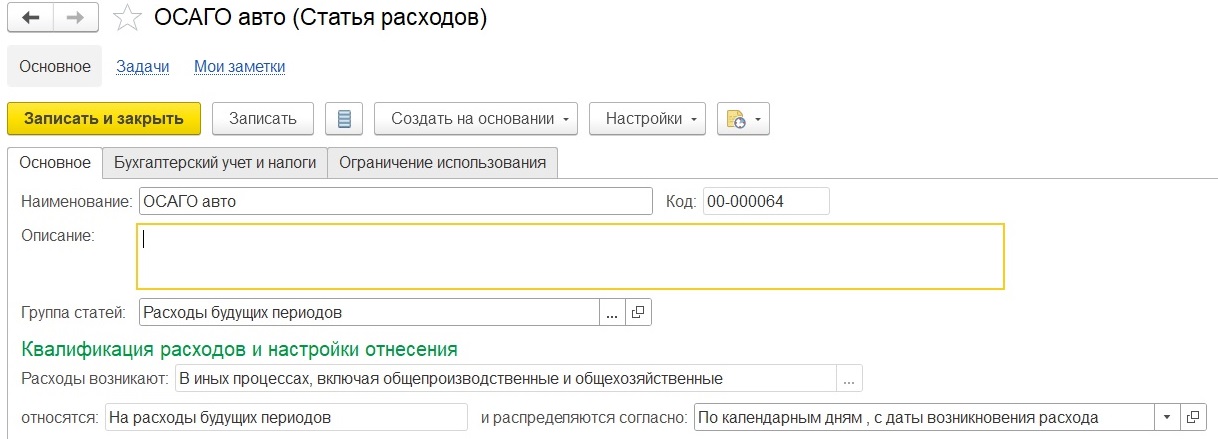1218x439 pixels.
Task: Open the Мои заметки link
Action: point(240,67)
